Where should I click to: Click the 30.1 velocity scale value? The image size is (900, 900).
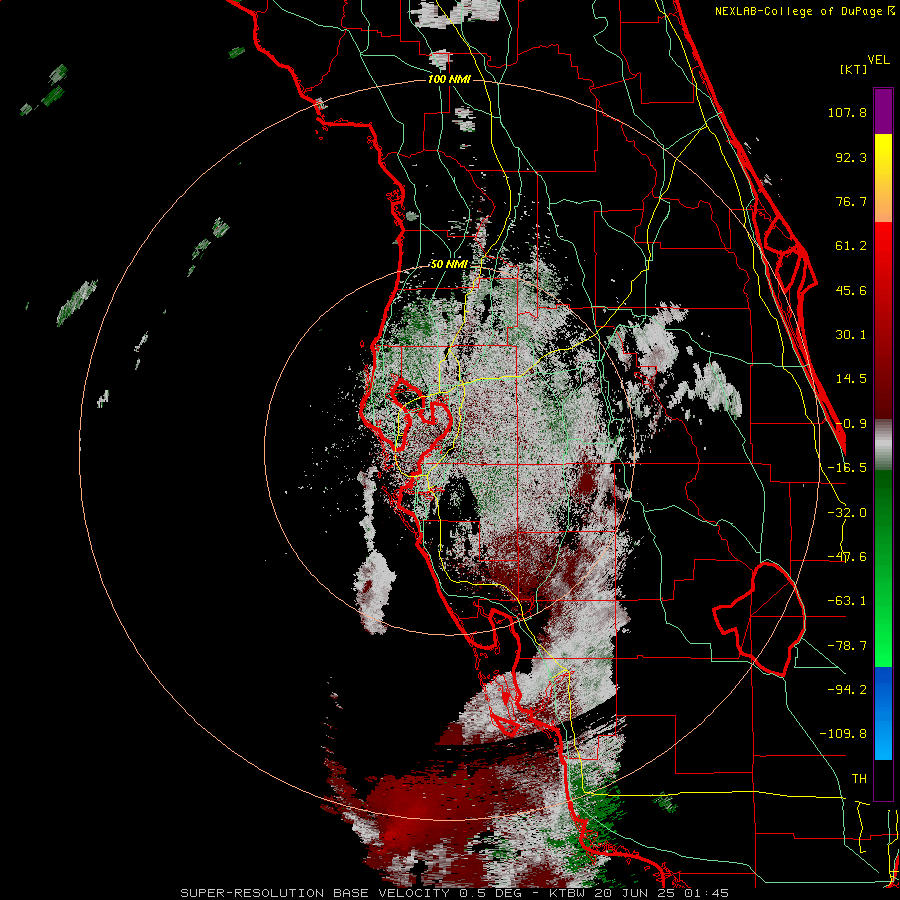[x=851, y=335]
